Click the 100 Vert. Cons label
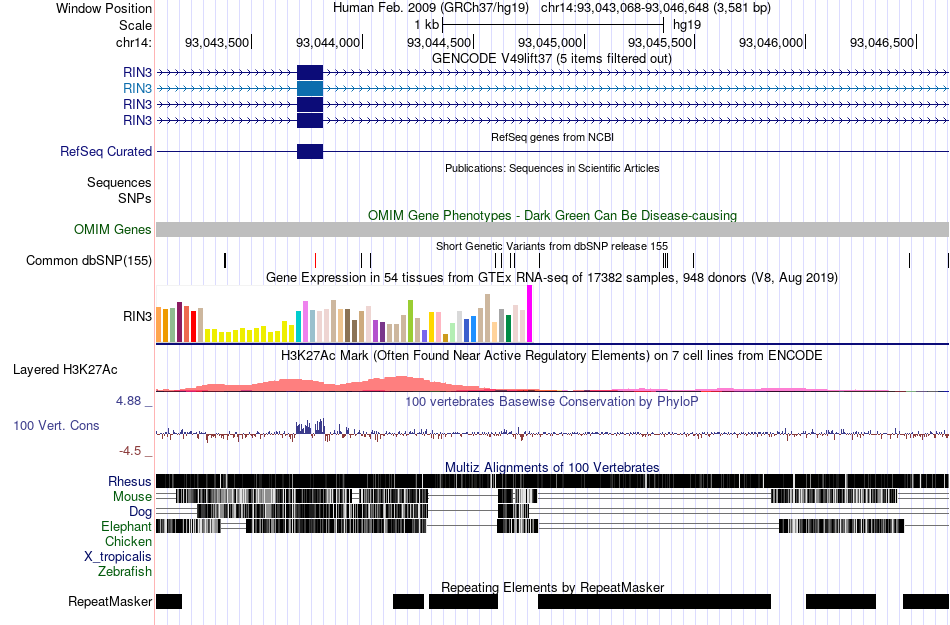950x625 pixels. [x=56, y=426]
